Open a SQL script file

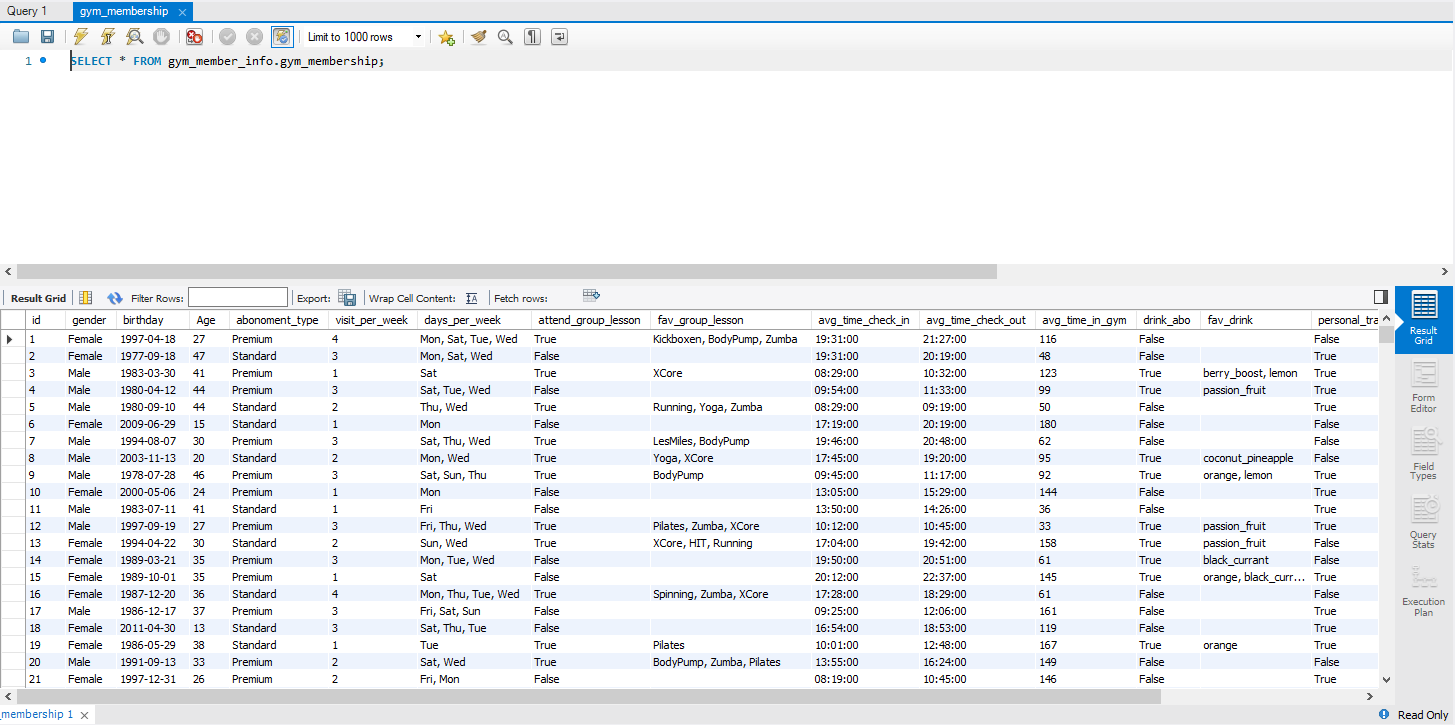[x=20, y=37]
